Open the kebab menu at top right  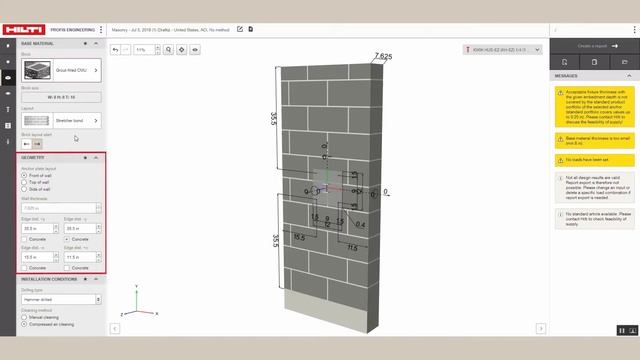click(x=634, y=30)
